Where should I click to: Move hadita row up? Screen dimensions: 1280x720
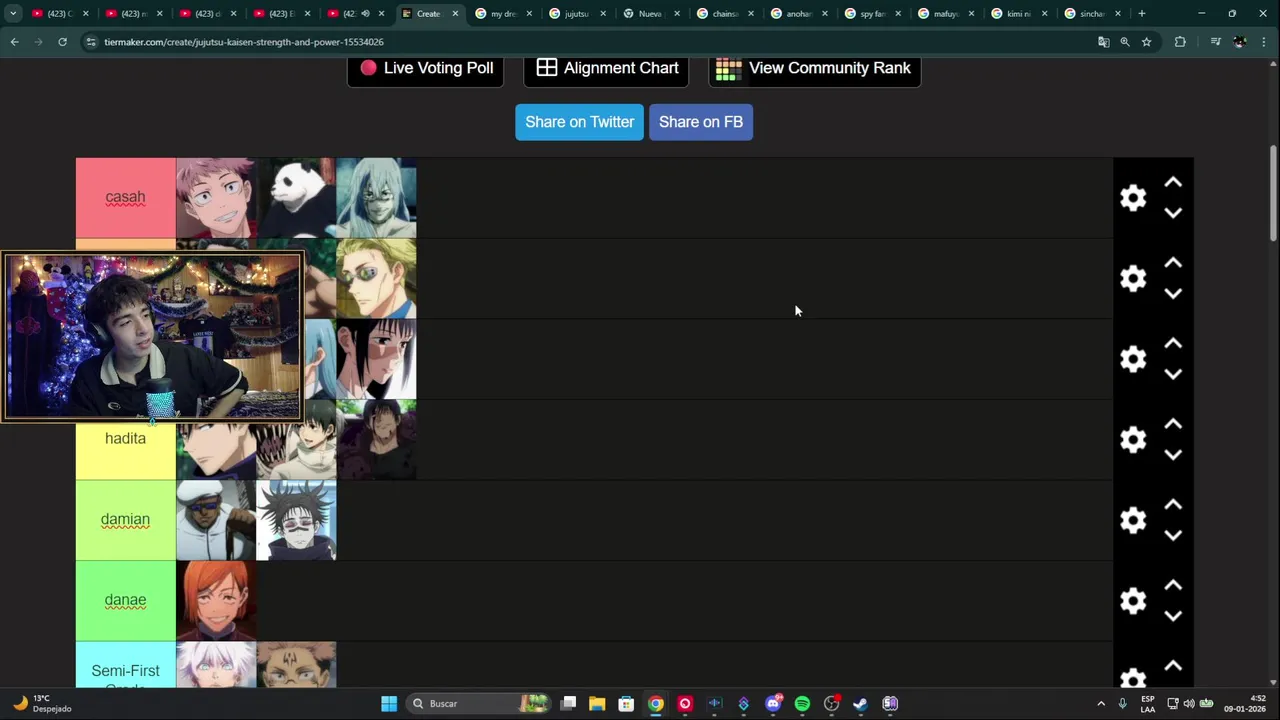1173,424
